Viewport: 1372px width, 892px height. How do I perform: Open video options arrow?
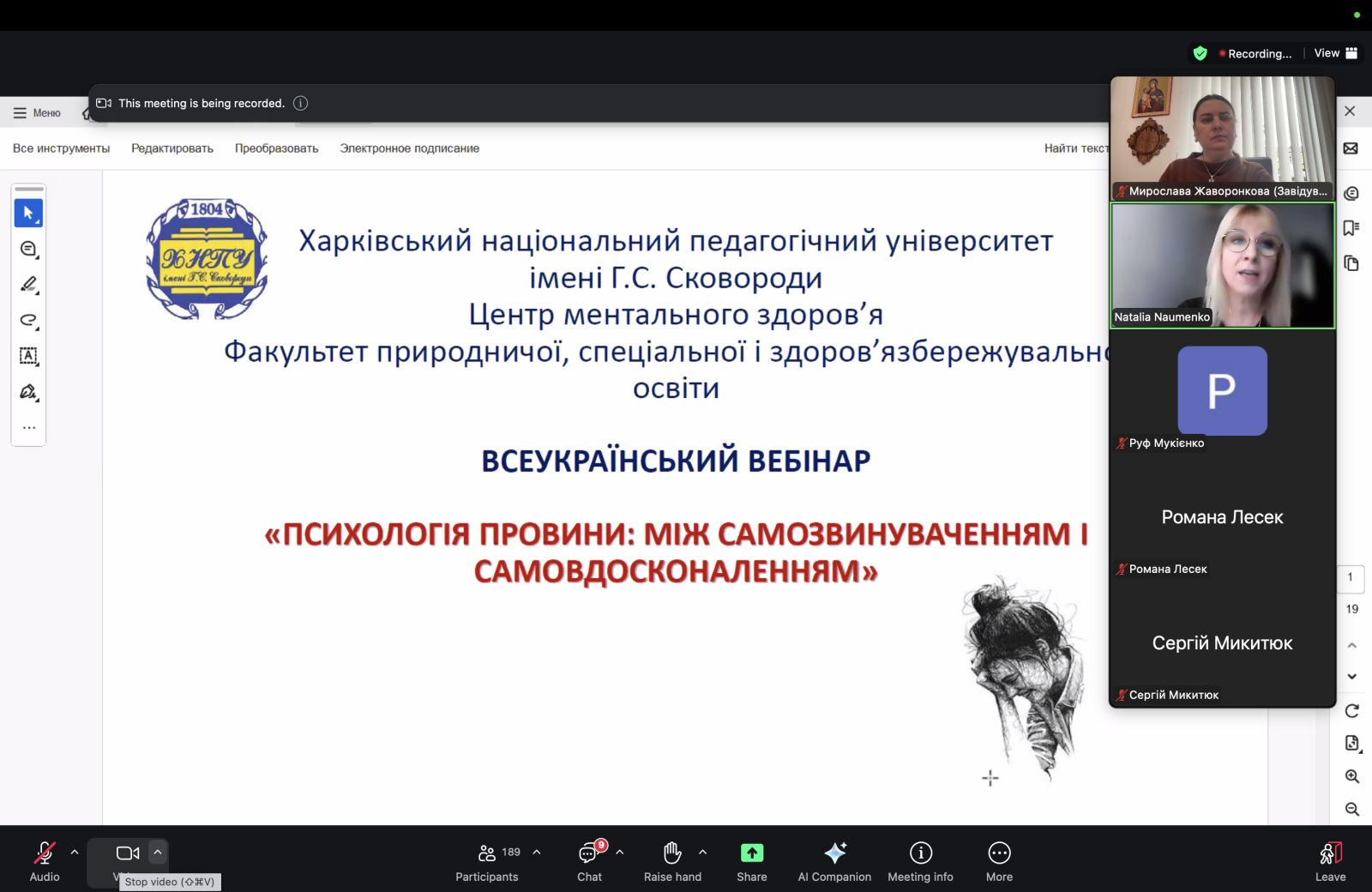pos(158,853)
